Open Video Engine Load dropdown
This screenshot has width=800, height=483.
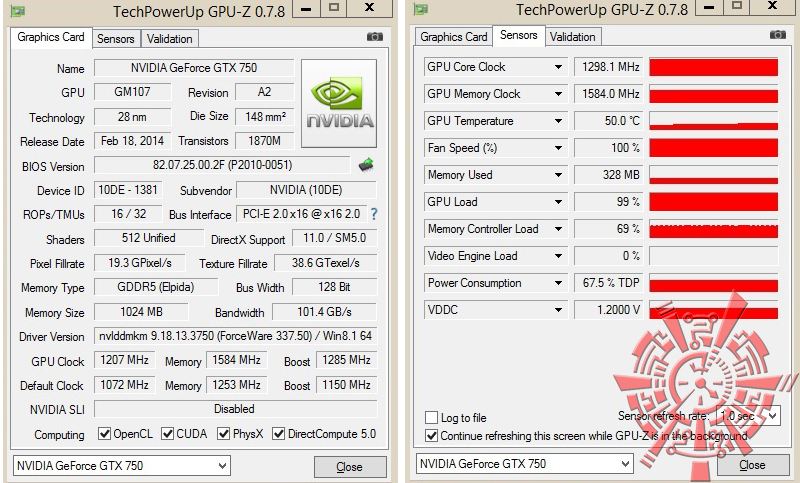point(559,256)
